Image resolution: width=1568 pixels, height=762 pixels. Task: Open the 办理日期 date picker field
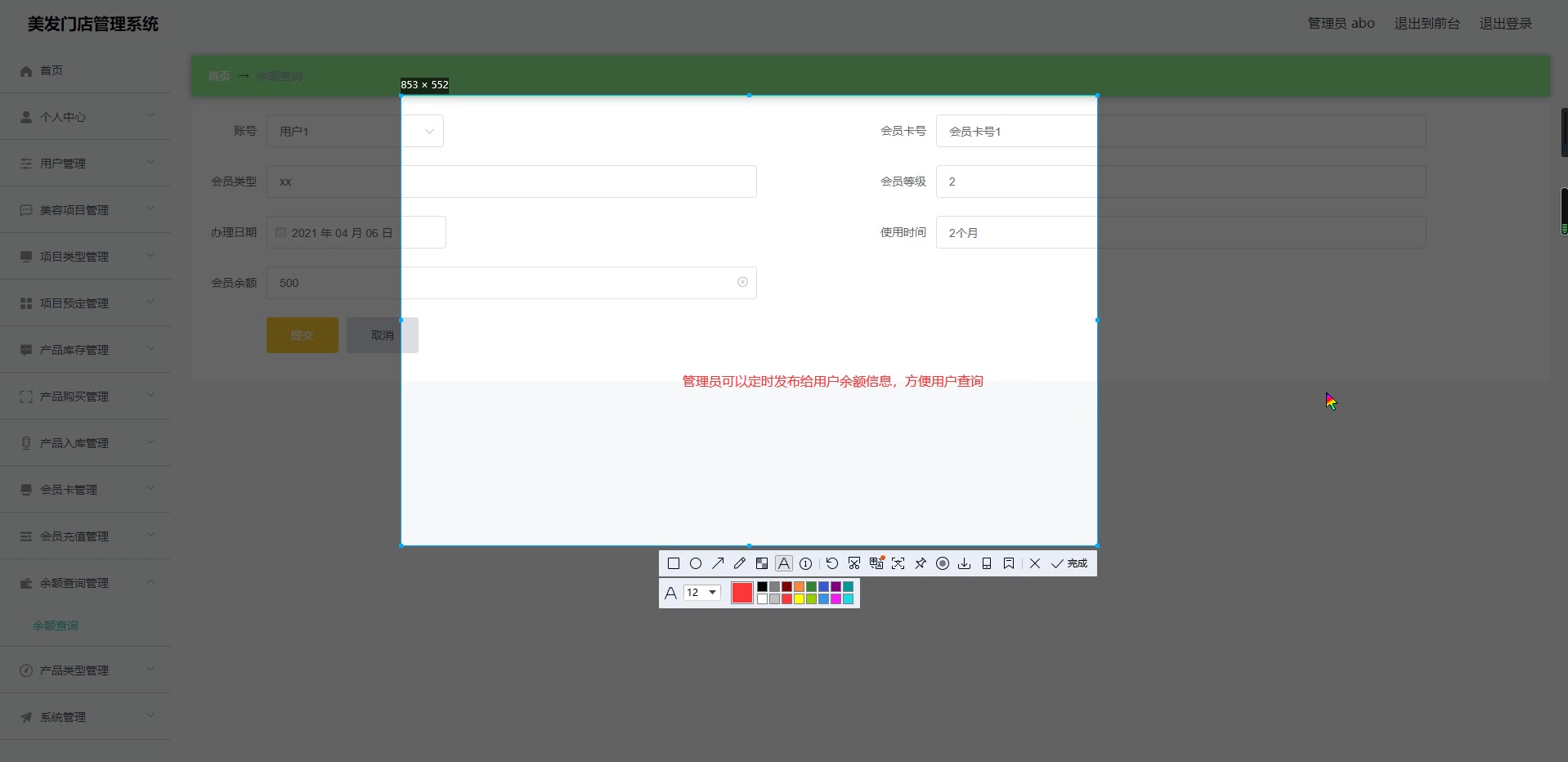356,232
